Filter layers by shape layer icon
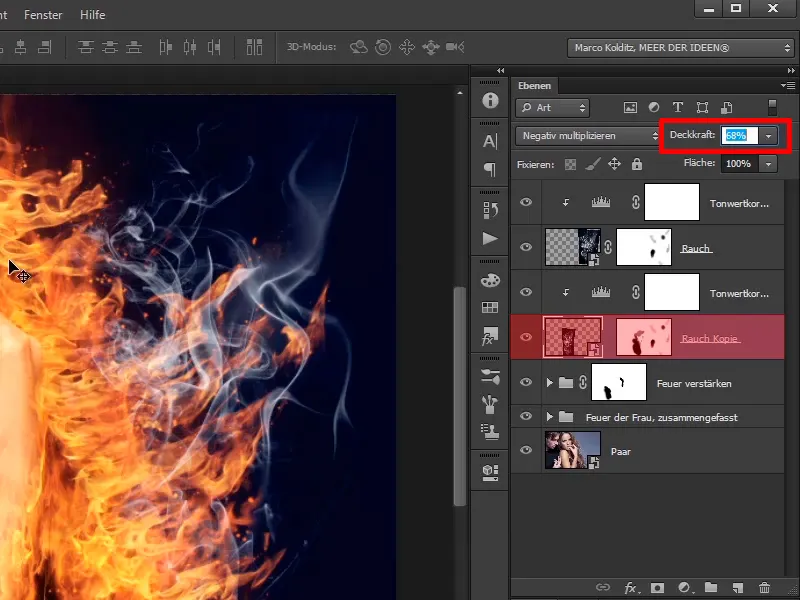 coord(702,108)
